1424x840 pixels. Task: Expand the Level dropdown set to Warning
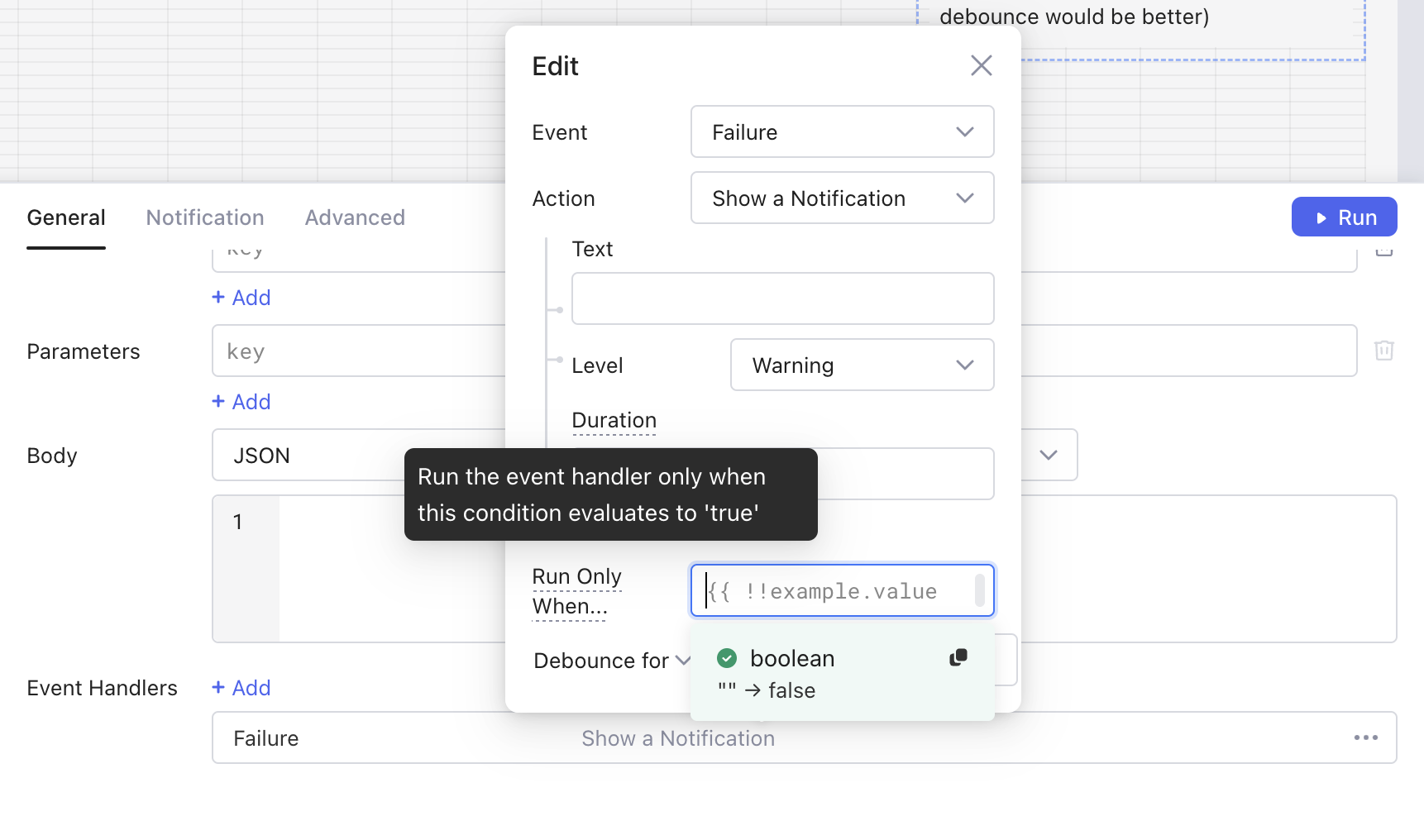(x=862, y=365)
